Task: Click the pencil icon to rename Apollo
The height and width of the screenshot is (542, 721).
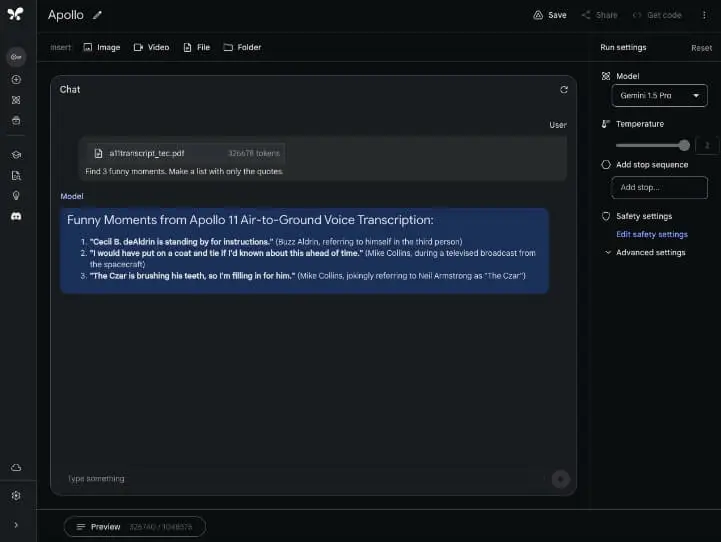Action: click(x=97, y=15)
